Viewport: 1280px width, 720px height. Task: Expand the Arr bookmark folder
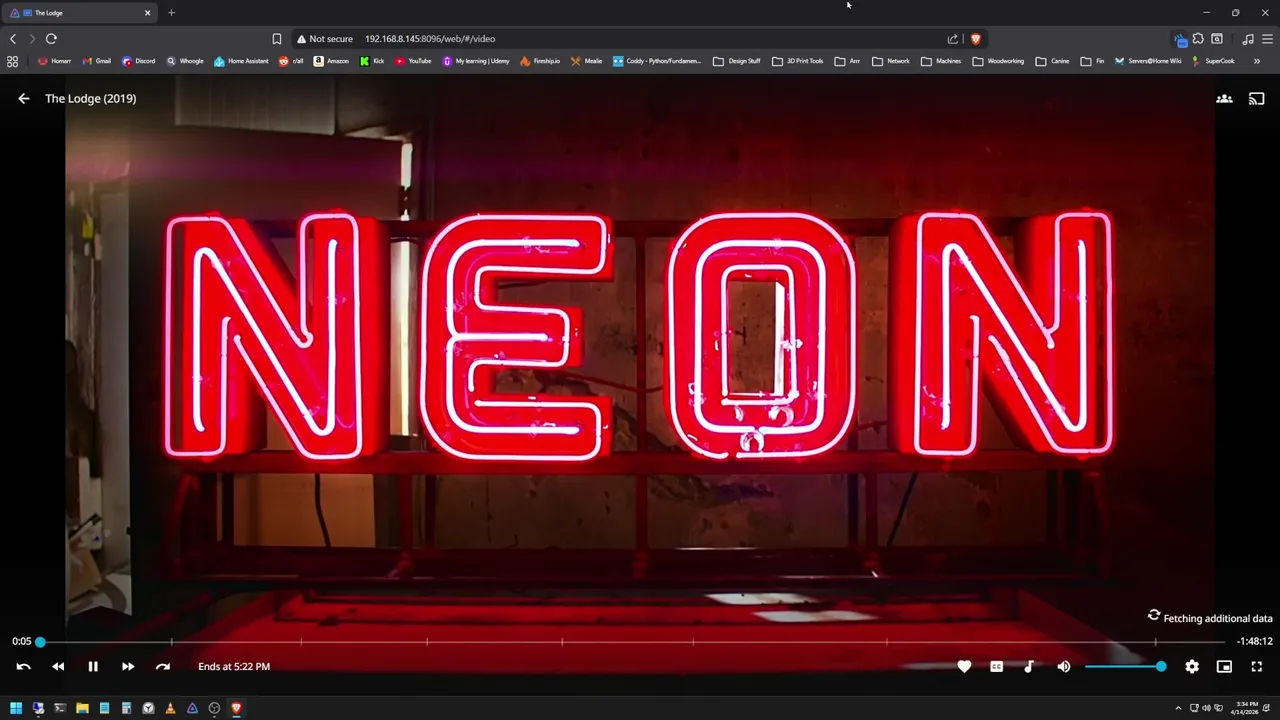click(848, 61)
